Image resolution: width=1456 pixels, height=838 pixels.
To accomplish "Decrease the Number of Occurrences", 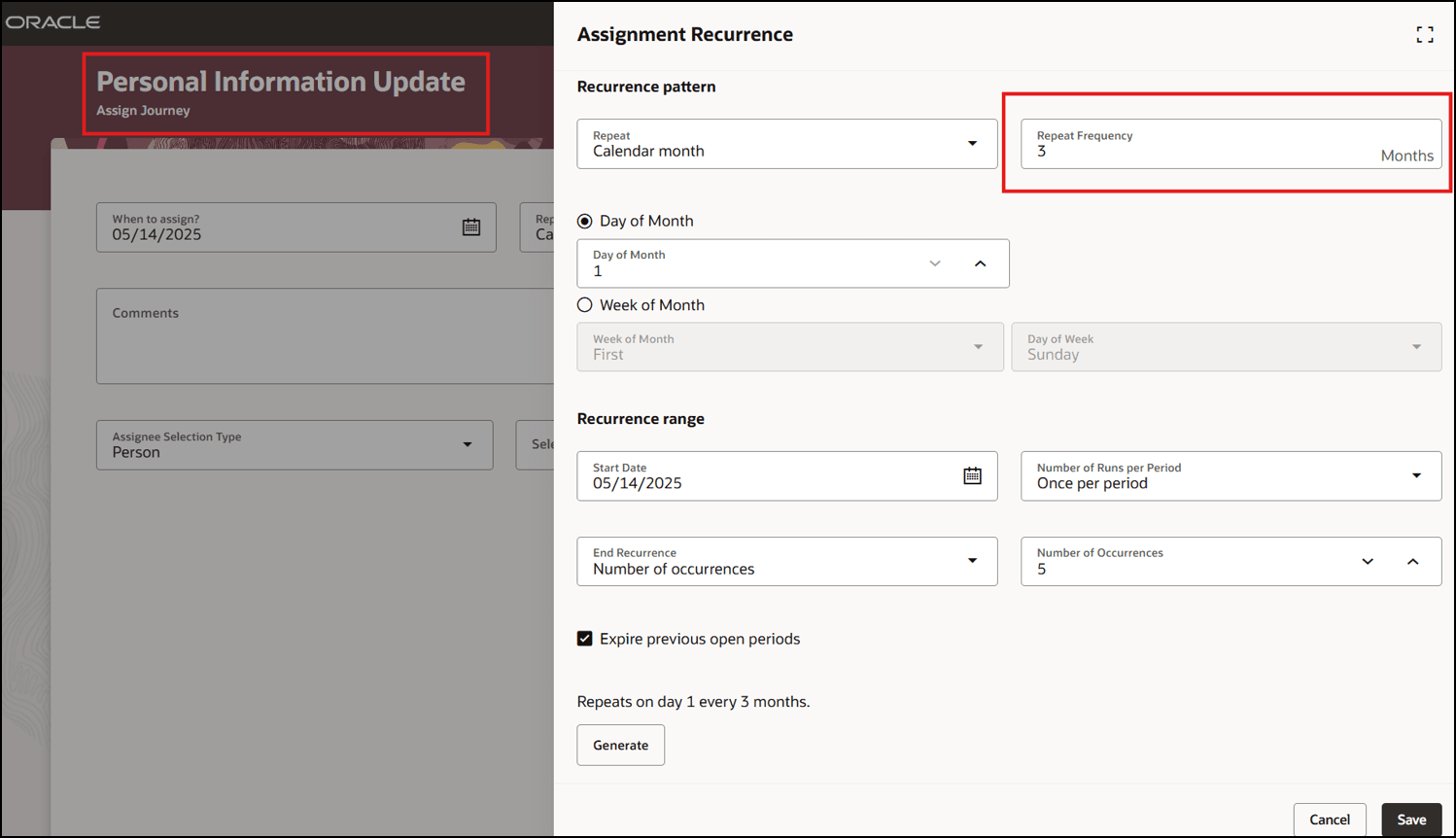I will (1368, 562).
